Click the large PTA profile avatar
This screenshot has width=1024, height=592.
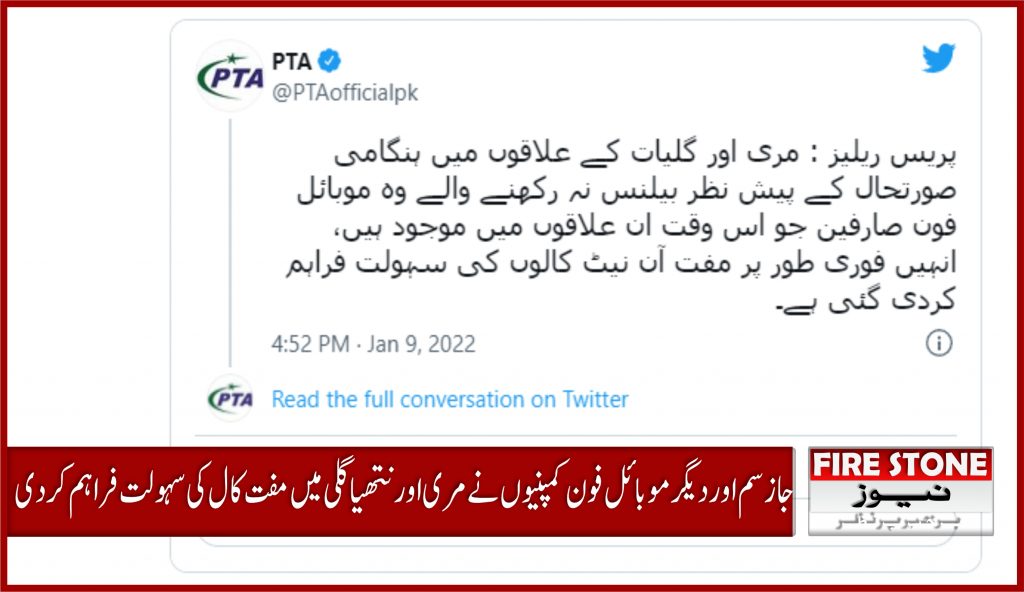click(x=229, y=76)
